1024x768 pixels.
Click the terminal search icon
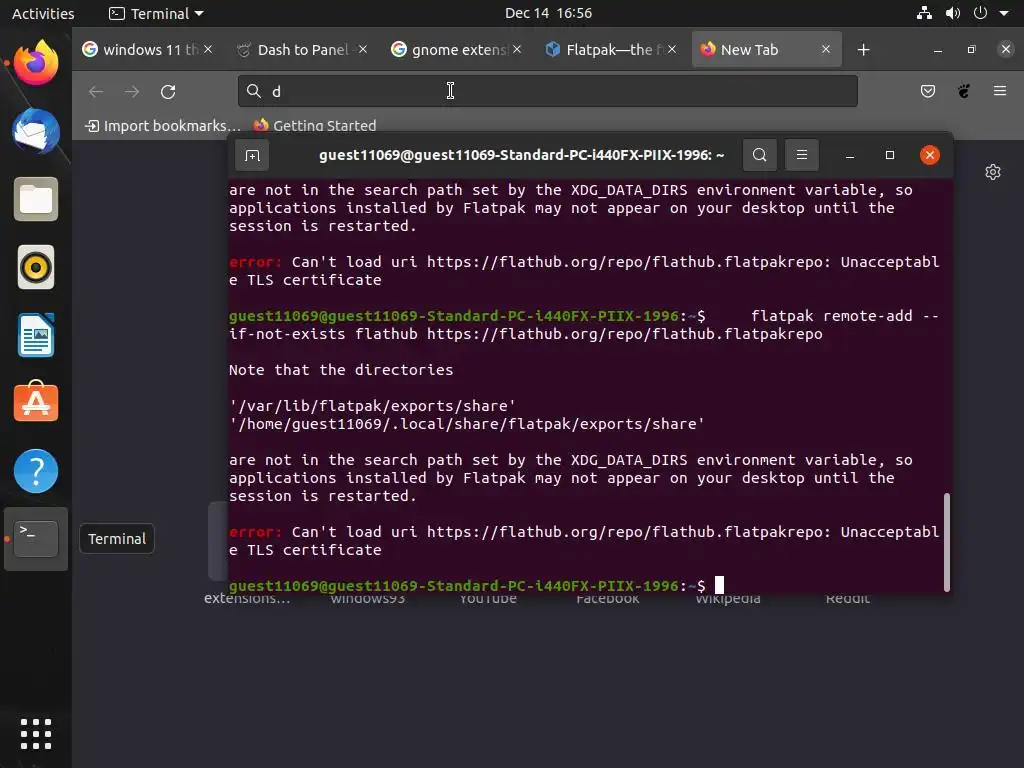(x=760, y=155)
